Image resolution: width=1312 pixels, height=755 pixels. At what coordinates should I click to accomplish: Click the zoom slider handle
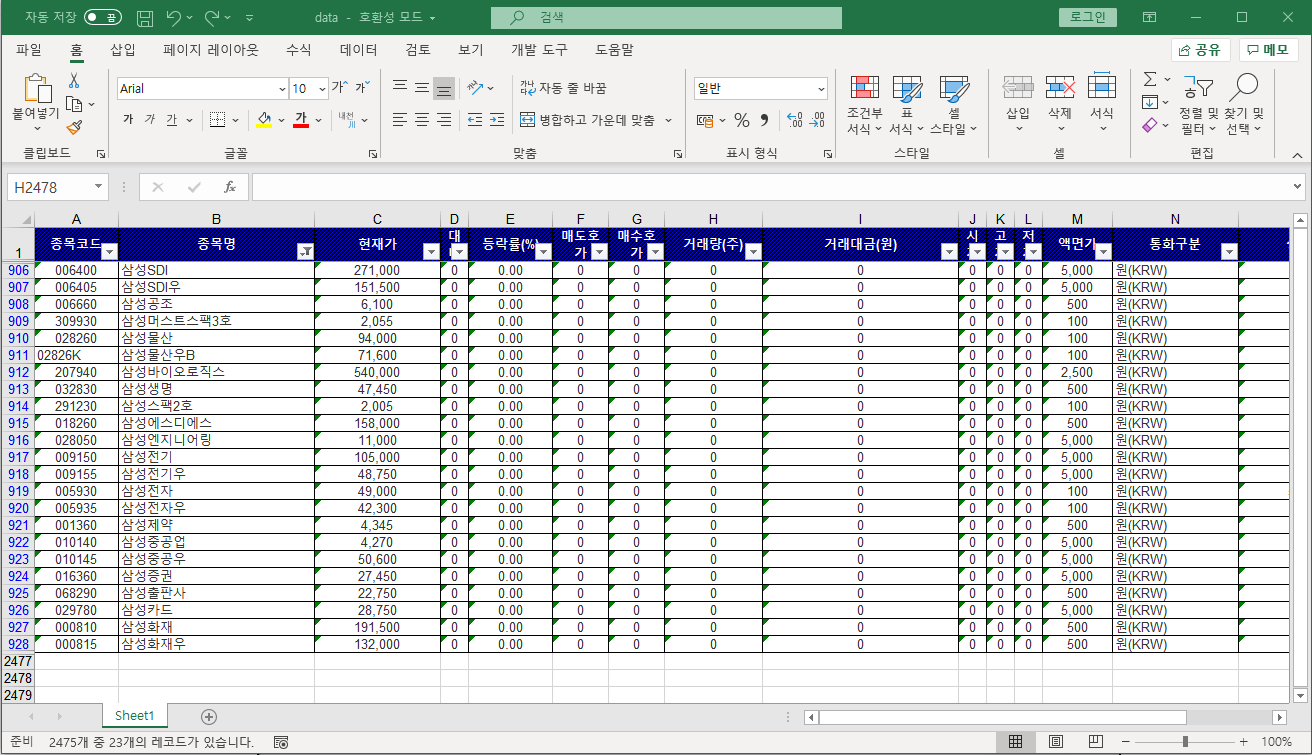[1185, 742]
